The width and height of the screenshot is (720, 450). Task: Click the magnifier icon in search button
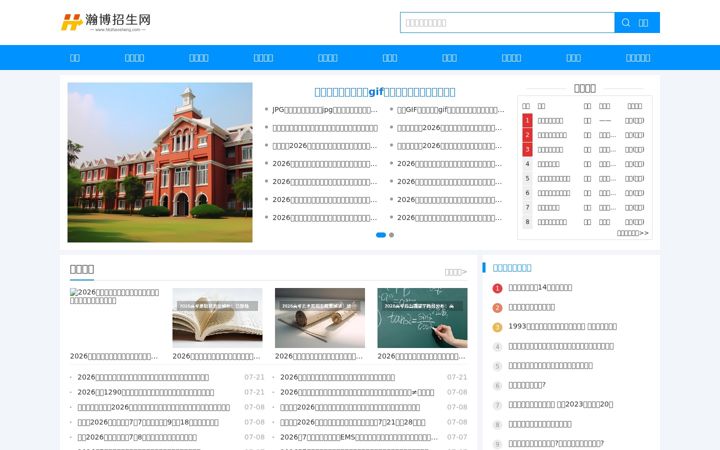pyautogui.click(x=626, y=22)
